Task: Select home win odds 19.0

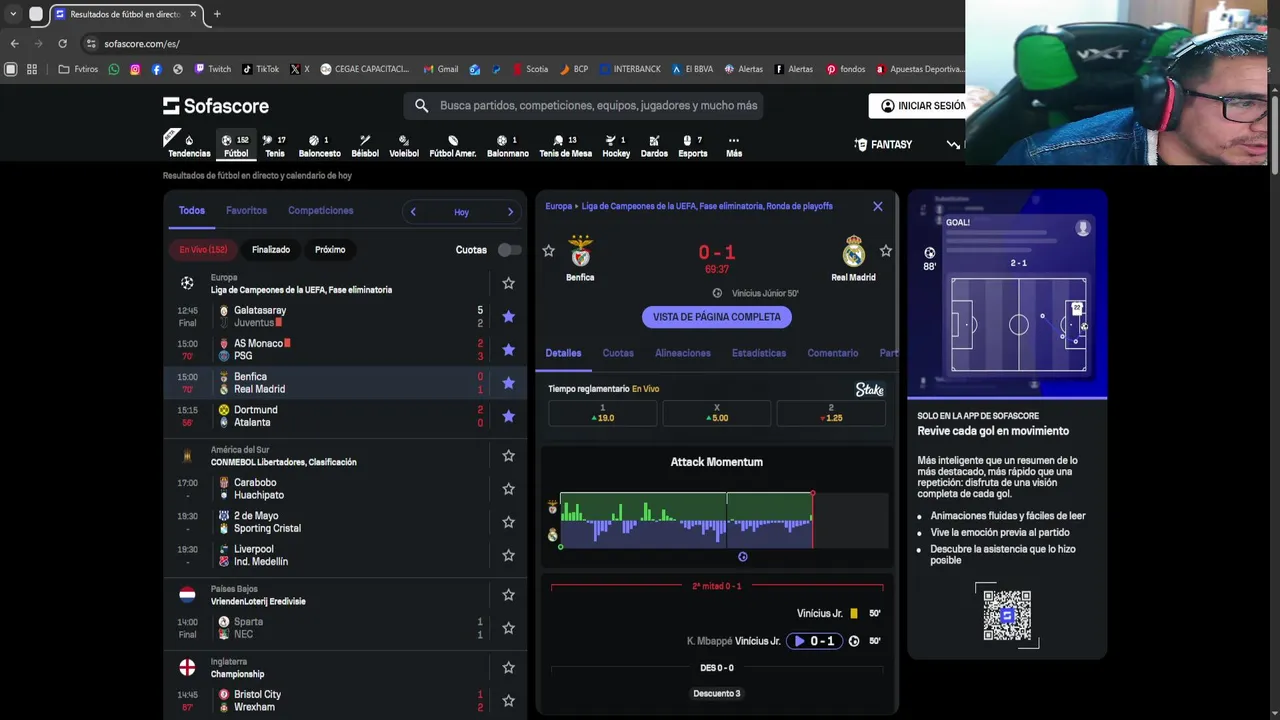Action: (602, 414)
